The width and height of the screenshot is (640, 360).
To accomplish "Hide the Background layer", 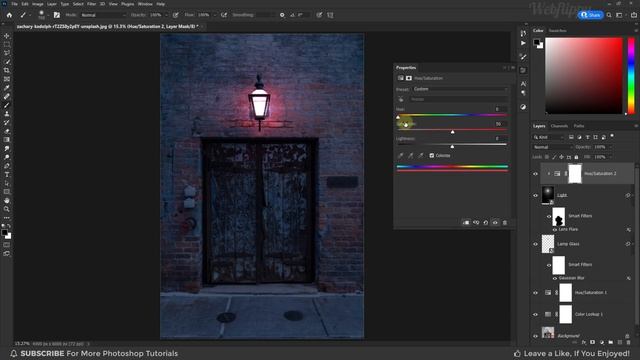I will tap(536, 336).
